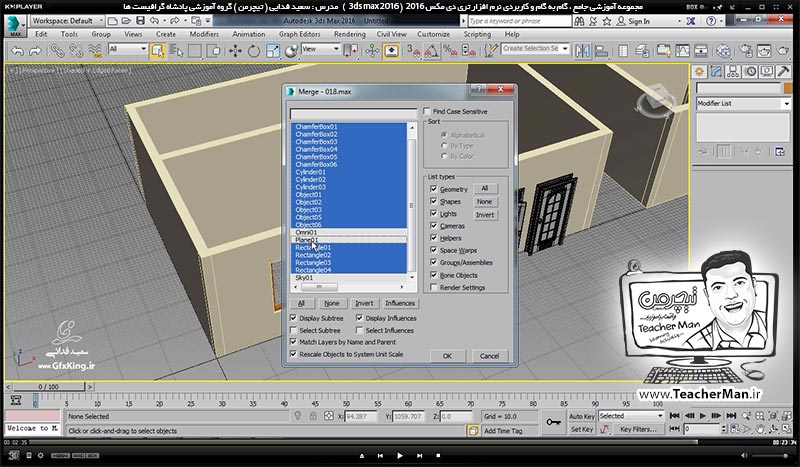Open Utilities hammer panel icon
The height and width of the screenshot is (467, 800).
[784, 72]
